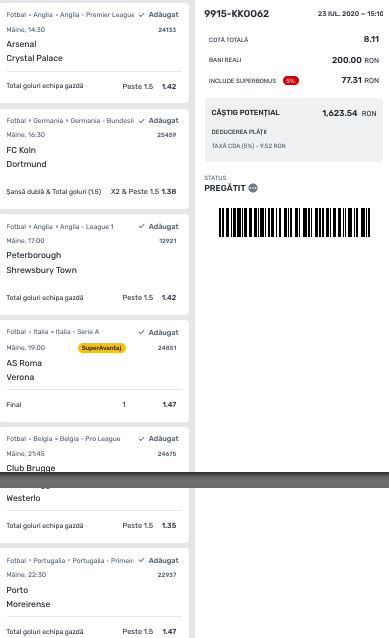This screenshot has height=638, width=389.
Task: Click the yellow SuperAvantaj badge
Action: pos(102,348)
